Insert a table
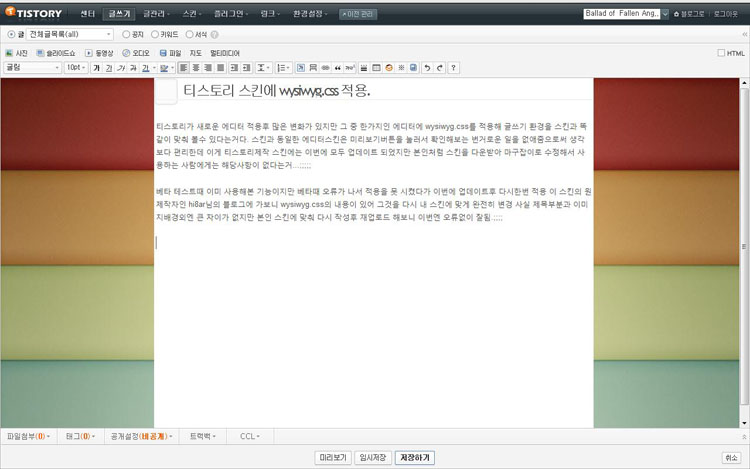 (x=376, y=68)
